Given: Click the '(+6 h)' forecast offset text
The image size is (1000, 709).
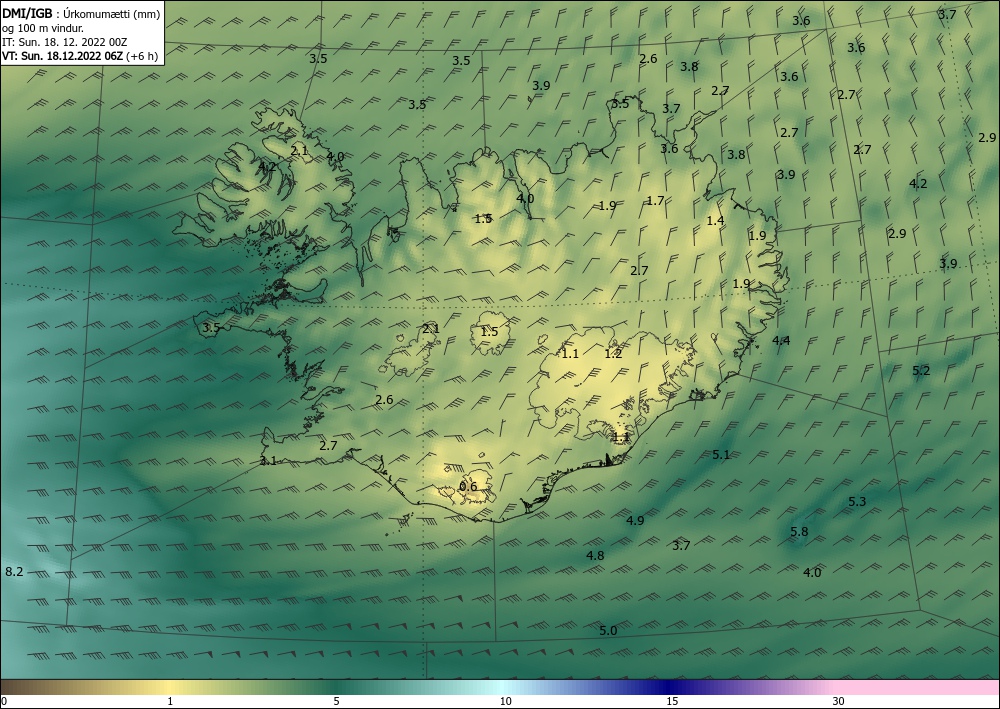Looking at the screenshot, I should click(142, 56).
